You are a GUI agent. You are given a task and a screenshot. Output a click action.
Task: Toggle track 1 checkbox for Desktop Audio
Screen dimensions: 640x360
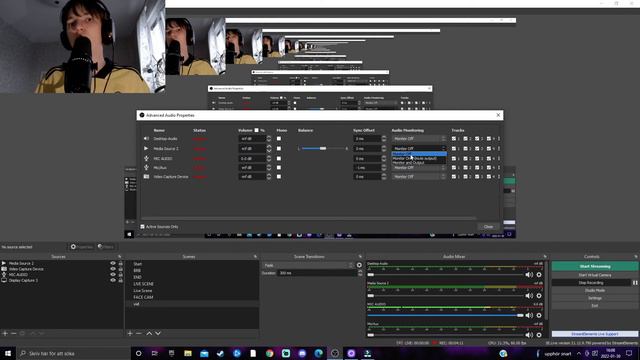pyautogui.click(x=454, y=139)
